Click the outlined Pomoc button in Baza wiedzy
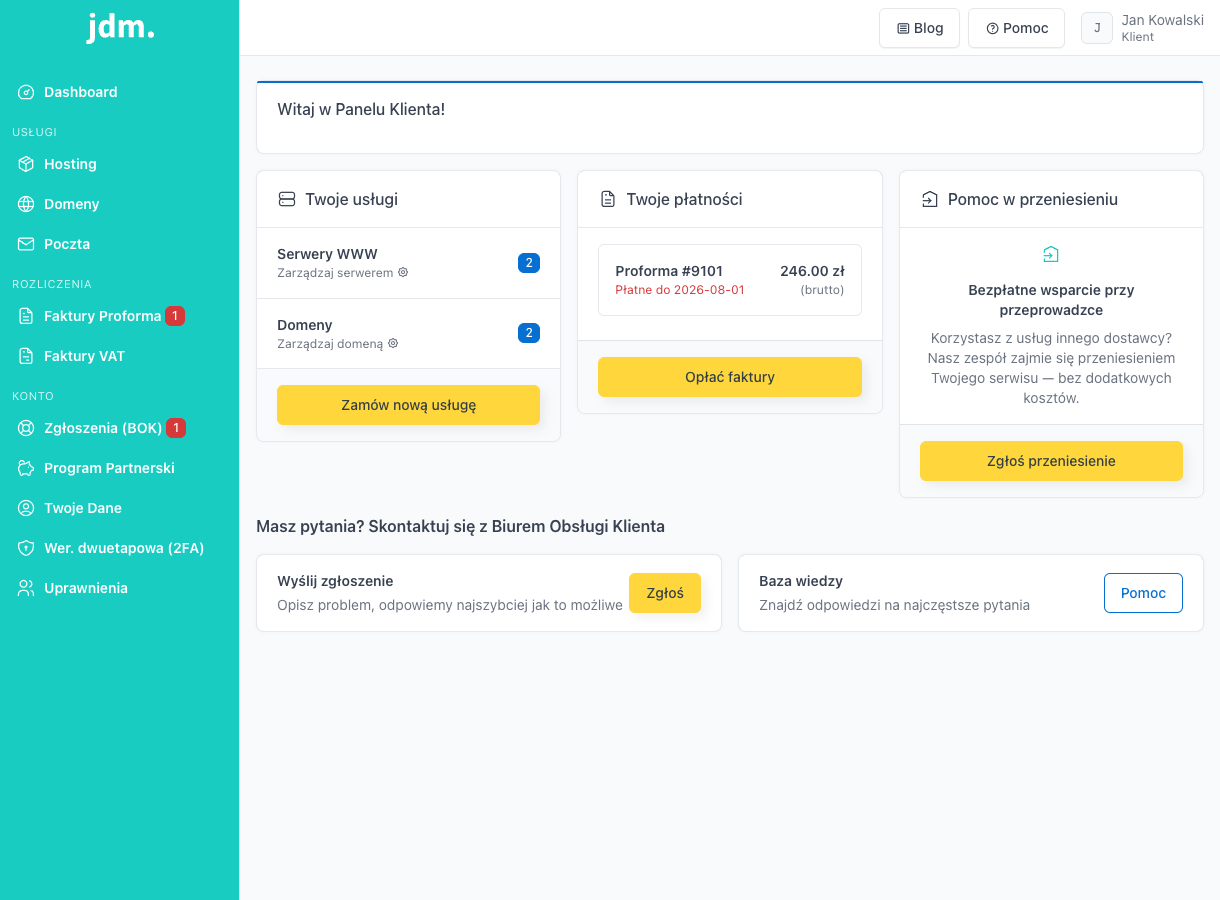The image size is (1220, 900). tap(1143, 593)
